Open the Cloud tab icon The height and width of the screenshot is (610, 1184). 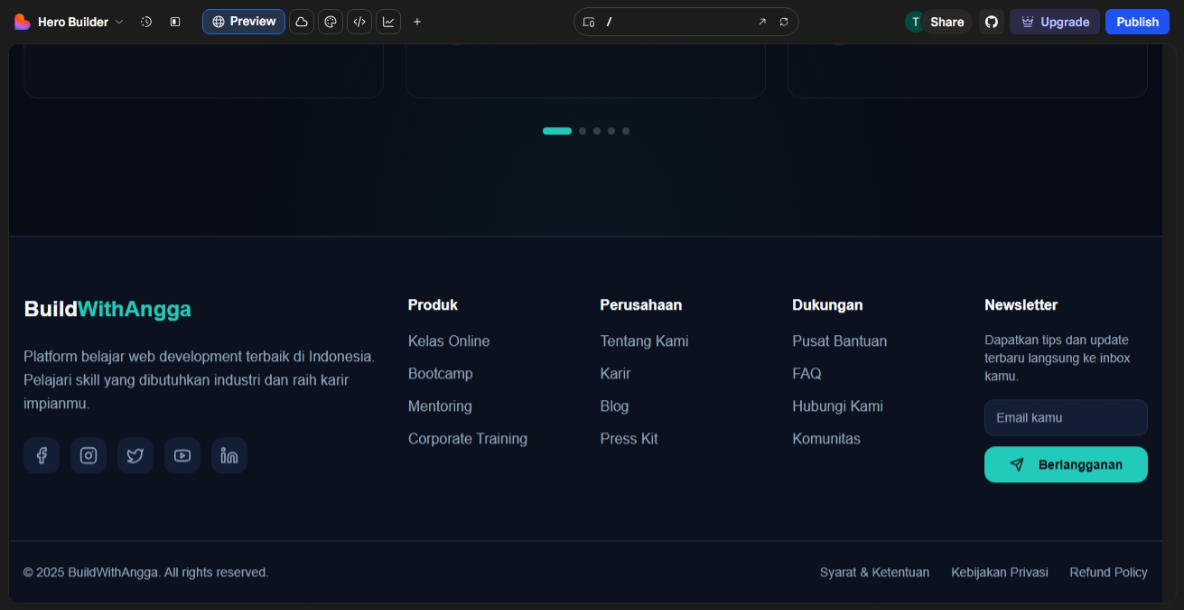point(301,22)
